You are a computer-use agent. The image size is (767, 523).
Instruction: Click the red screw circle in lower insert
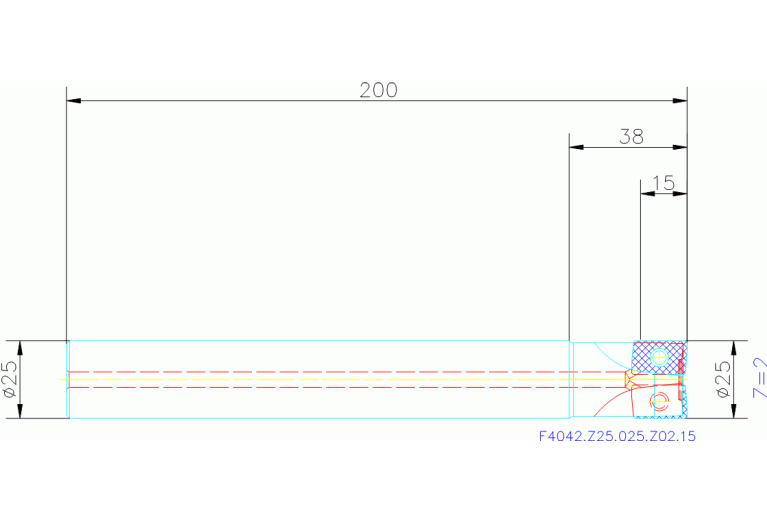[658, 403]
